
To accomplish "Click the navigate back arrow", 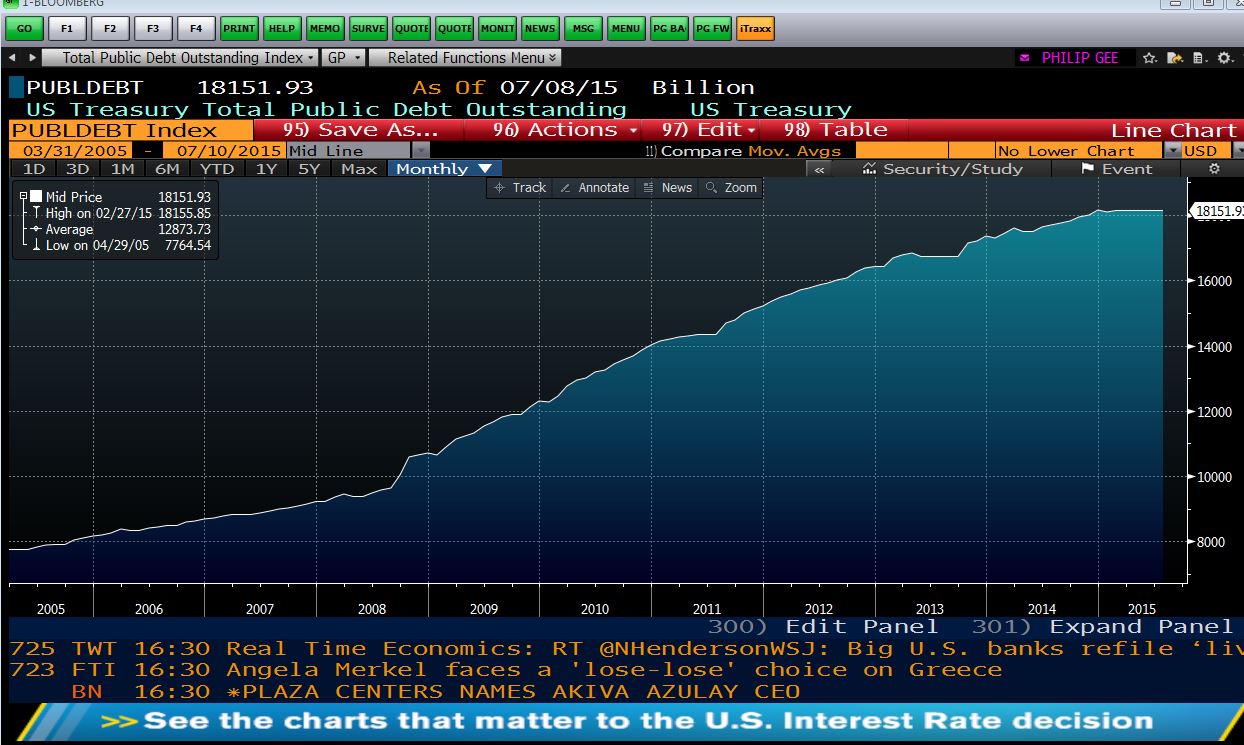I will coord(14,58).
